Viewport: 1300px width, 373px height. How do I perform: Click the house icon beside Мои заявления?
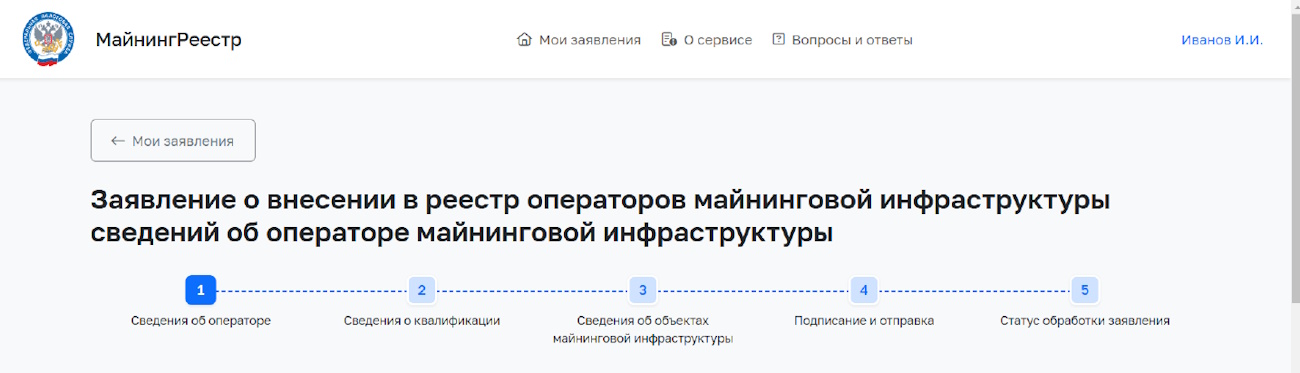[x=523, y=40]
